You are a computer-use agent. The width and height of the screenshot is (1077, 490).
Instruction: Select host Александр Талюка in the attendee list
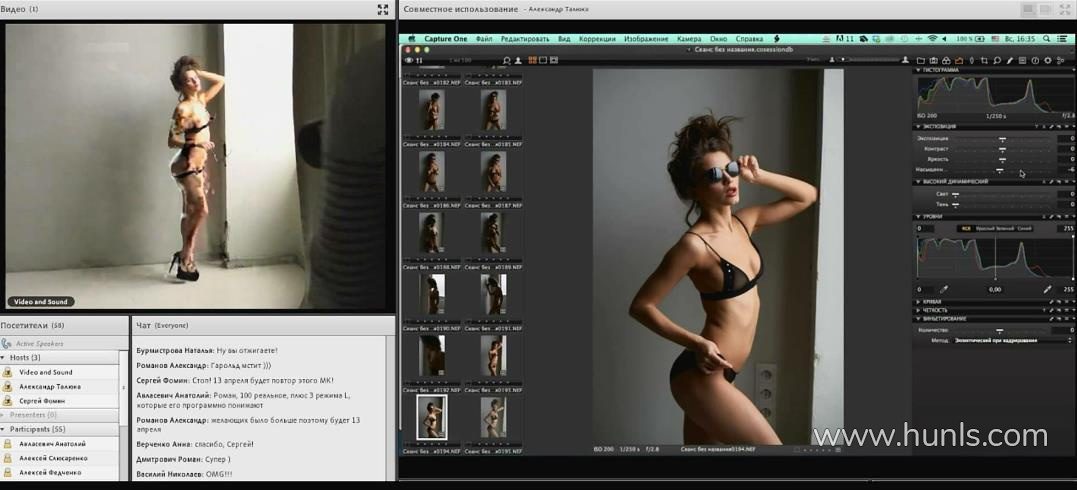pos(50,386)
